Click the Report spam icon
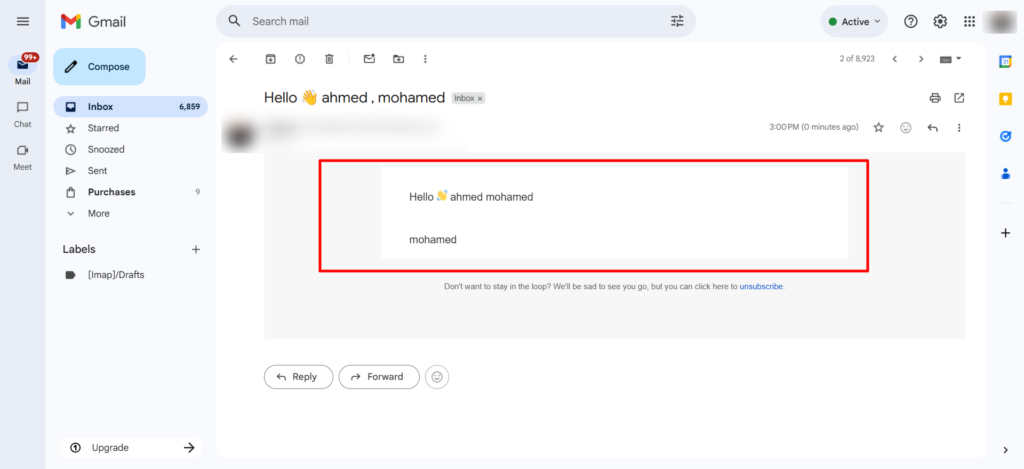 click(300, 59)
